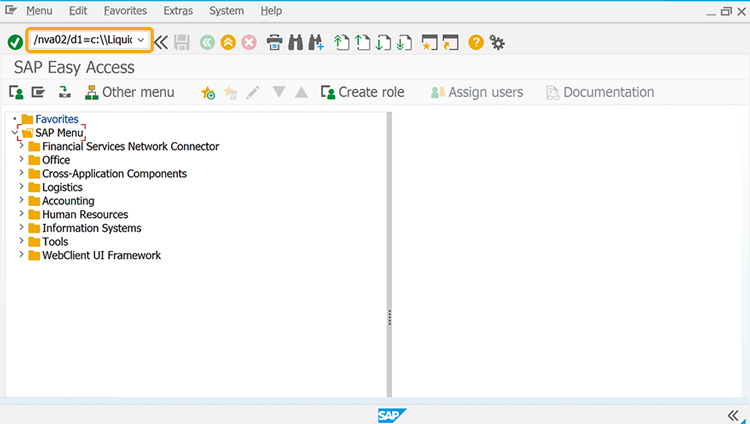Open the Favorites menu in menu bar
Viewport: 750px width, 424px height.
point(125,11)
